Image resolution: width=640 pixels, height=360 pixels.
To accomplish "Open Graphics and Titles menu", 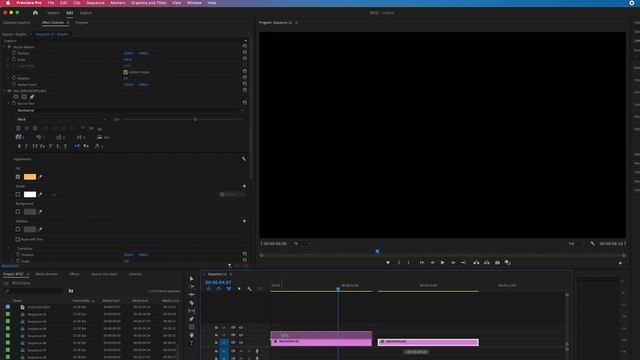I will tap(149, 3).
